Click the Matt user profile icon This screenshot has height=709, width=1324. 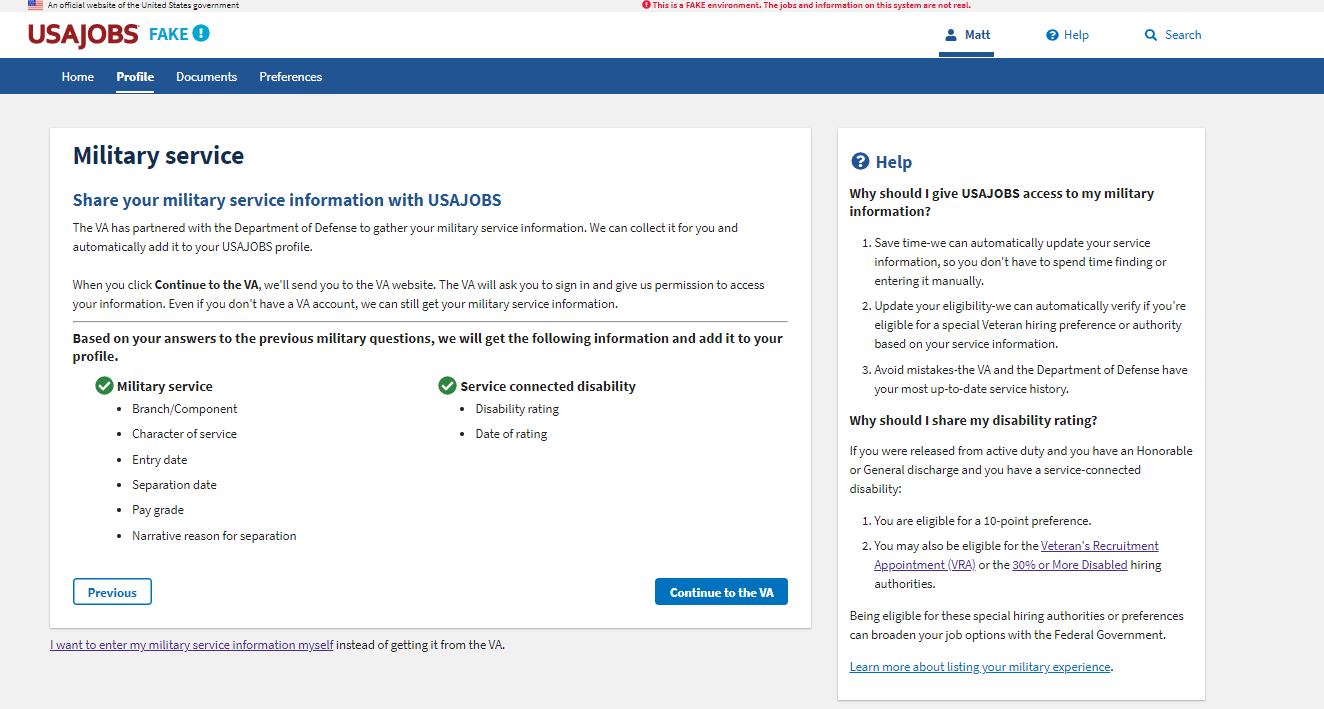click(951, 35)
